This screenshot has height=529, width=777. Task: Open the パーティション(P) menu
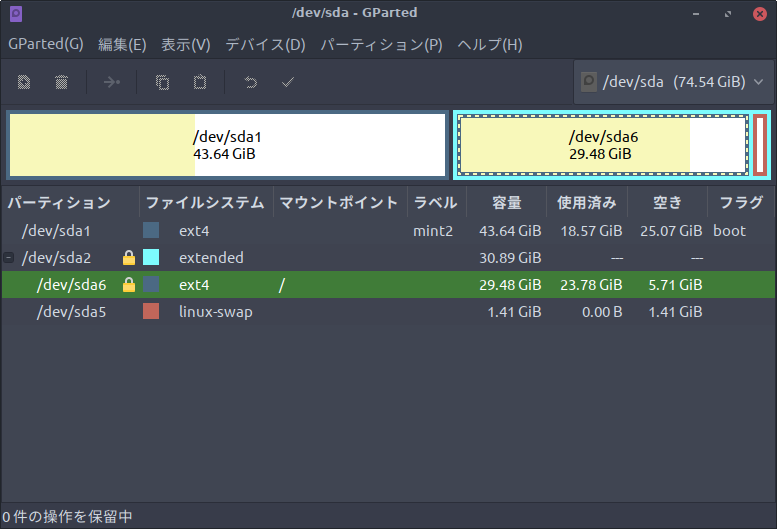tap(382, 45)
